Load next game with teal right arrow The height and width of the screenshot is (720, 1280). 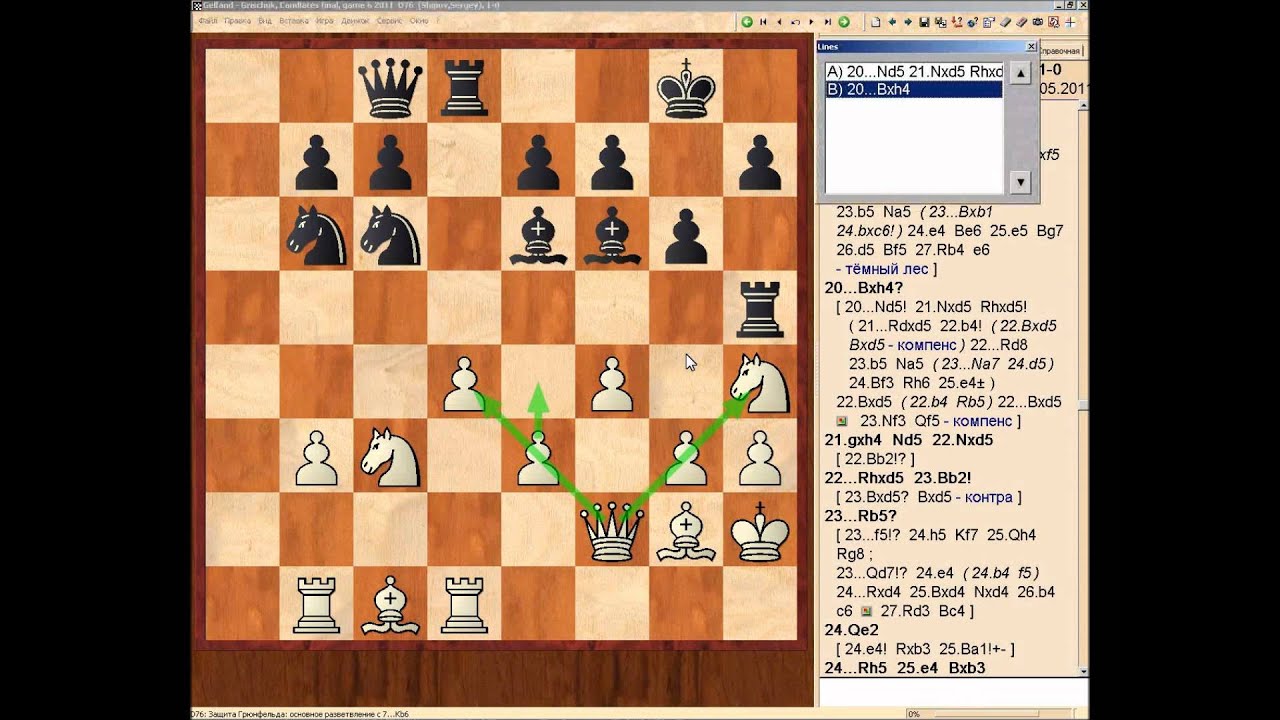pyautogui.click(x=908, y=22)
